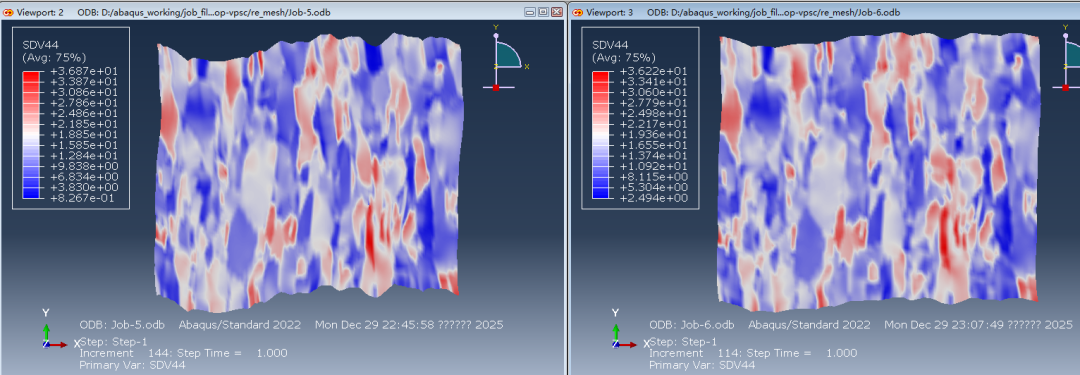Click the Viewport 2 title bar icon

[x=7, y=12]
